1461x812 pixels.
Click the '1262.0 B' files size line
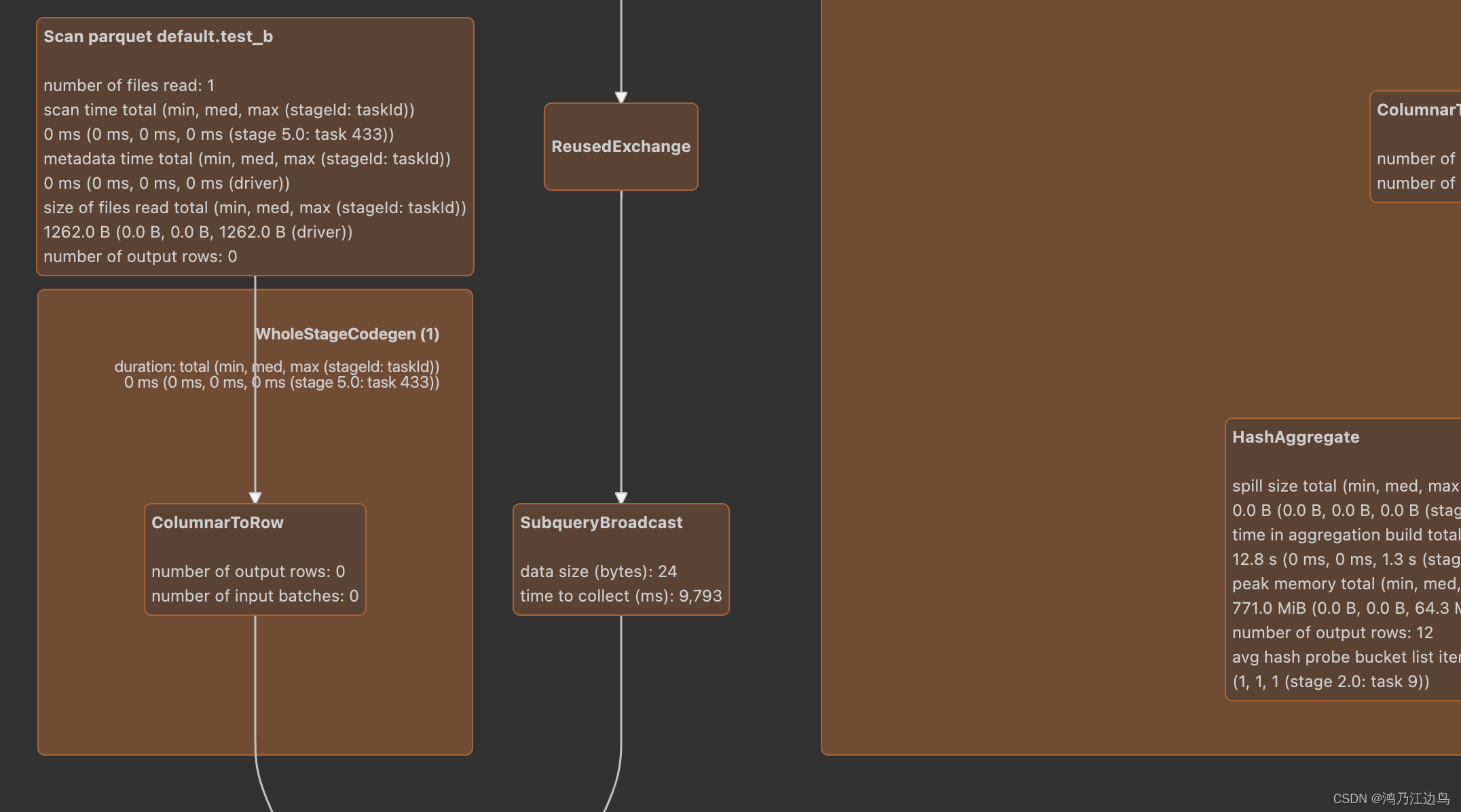(198, 232)
